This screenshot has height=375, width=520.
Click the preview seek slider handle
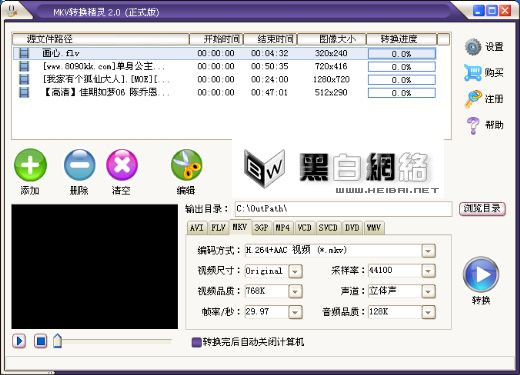point(57,341)
